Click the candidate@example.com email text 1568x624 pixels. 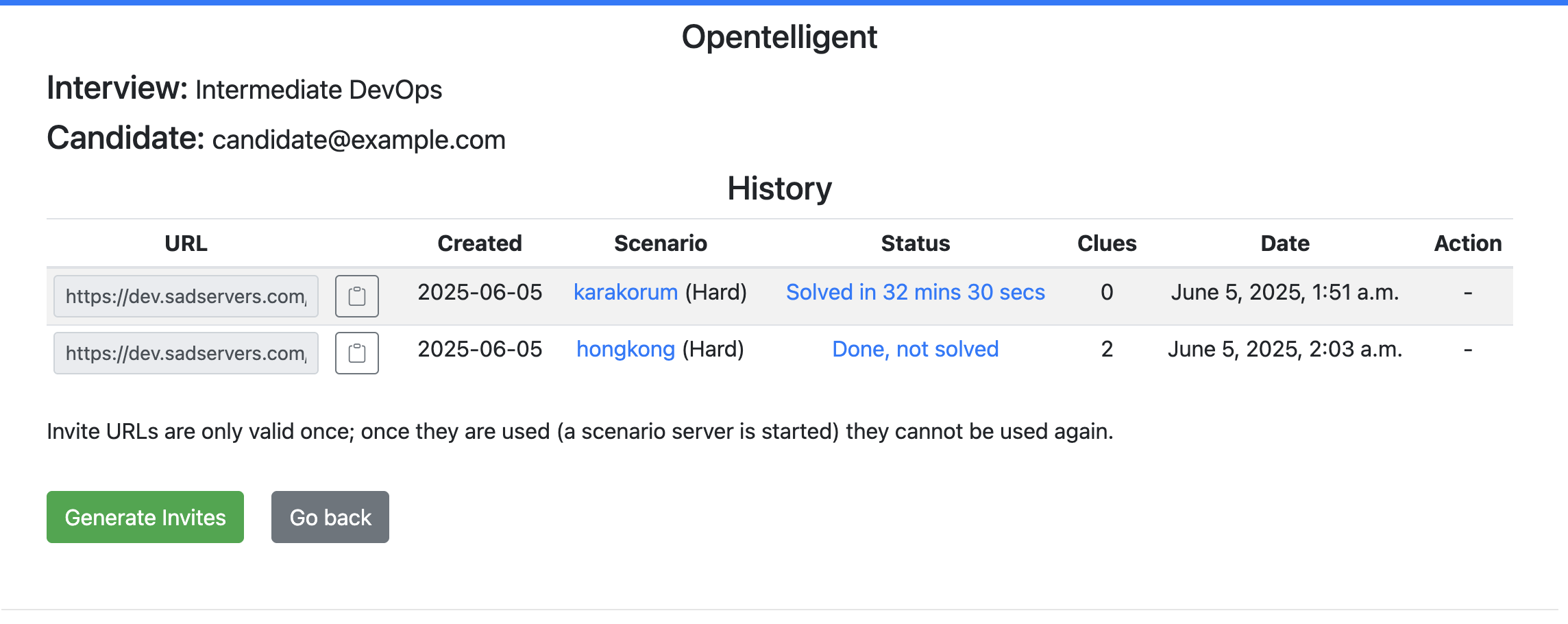[359, 140]
